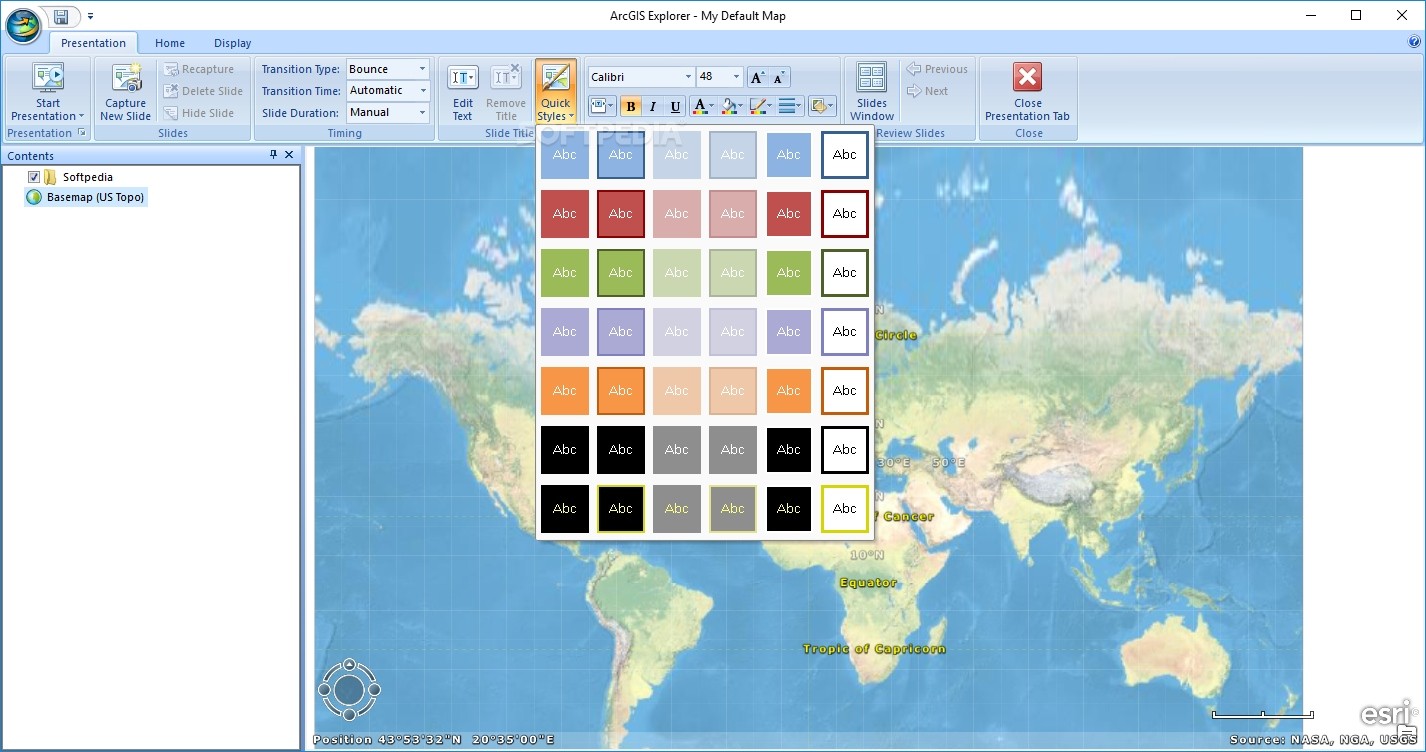Open the font size dropdown showing 48
1426x752 pixels.
tap(720, 77)
